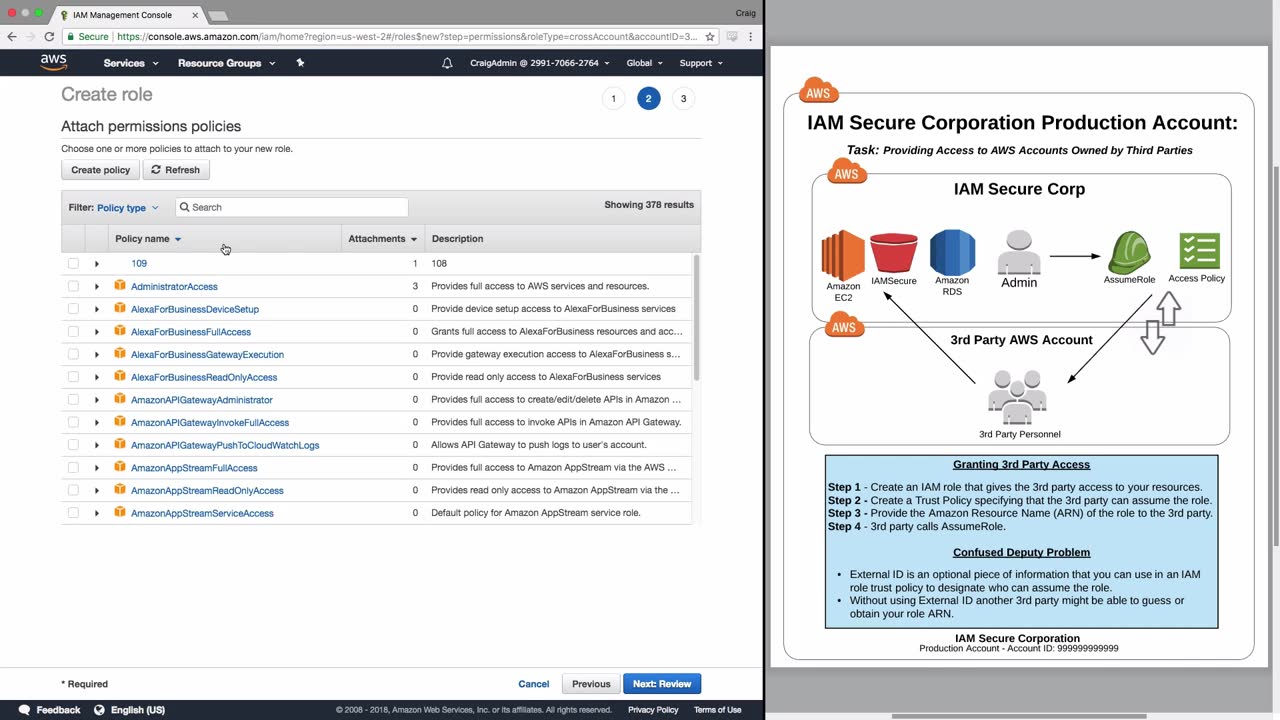Jump to step 3 indicator circle
The width and height of the screenshot is (1280, 720).
coord(684,98)
